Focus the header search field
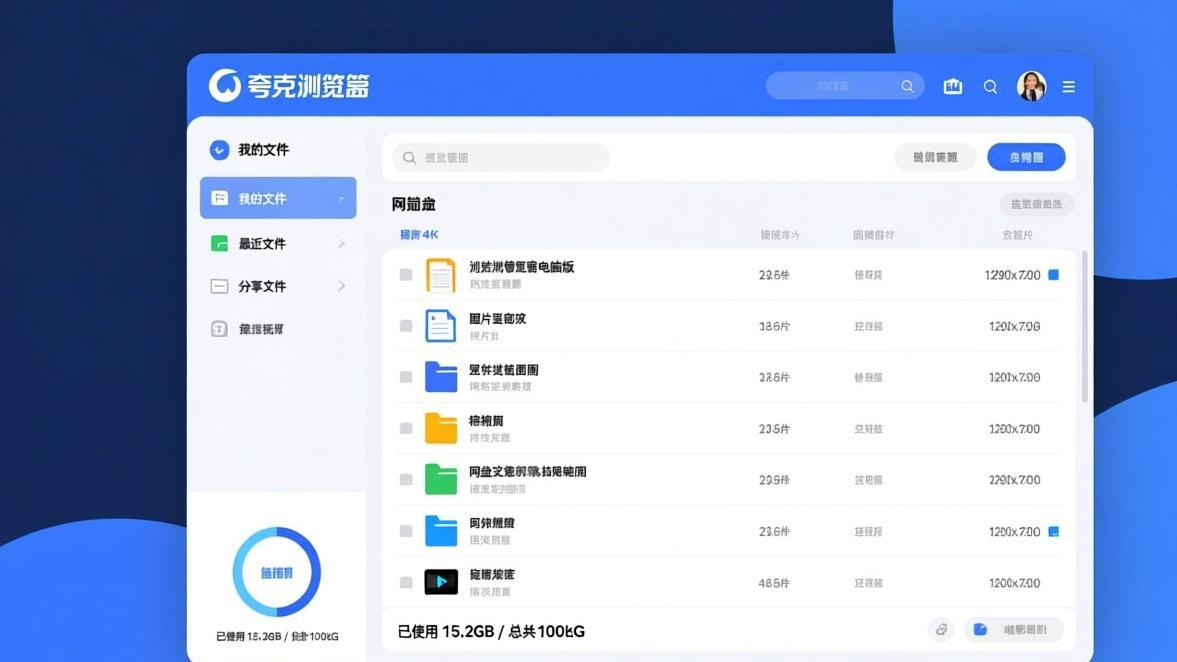This screenshot has height=662, width=1177. (844, 86)
